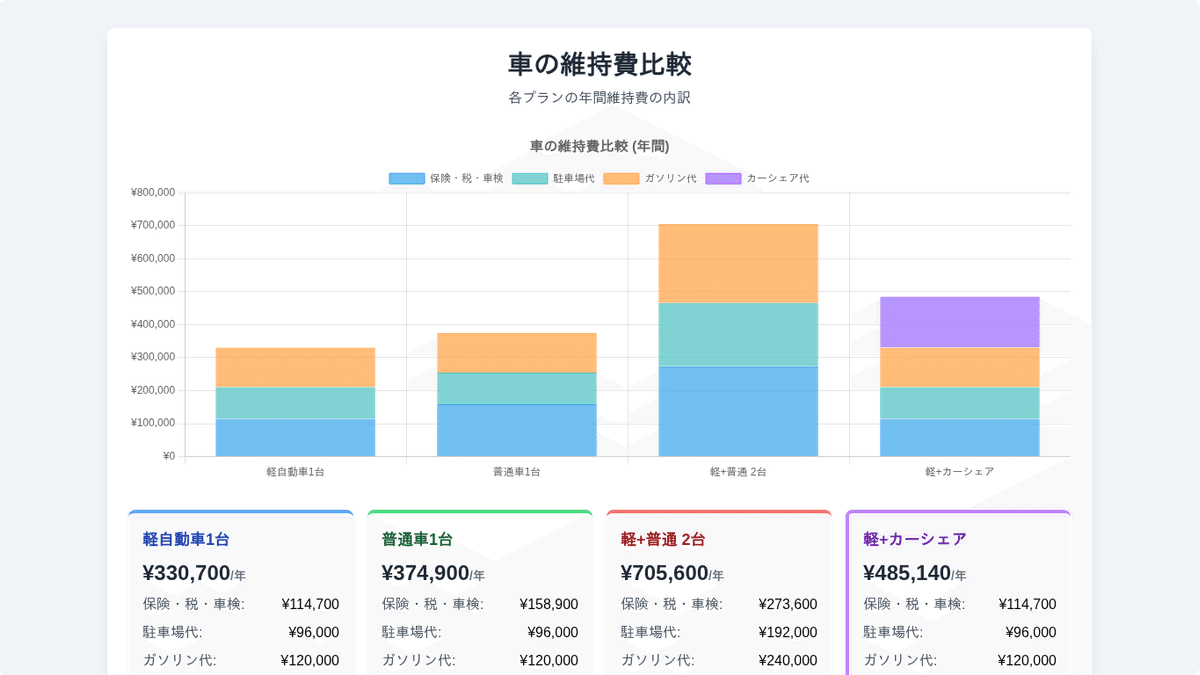
Task: Select the 軽+カーシェア card title
Action: (915, 539)
